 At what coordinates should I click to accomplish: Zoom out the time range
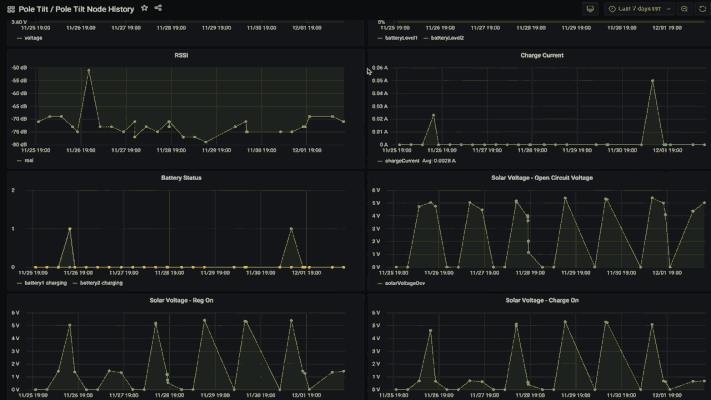pyautogui.click(x=684, y=9)
